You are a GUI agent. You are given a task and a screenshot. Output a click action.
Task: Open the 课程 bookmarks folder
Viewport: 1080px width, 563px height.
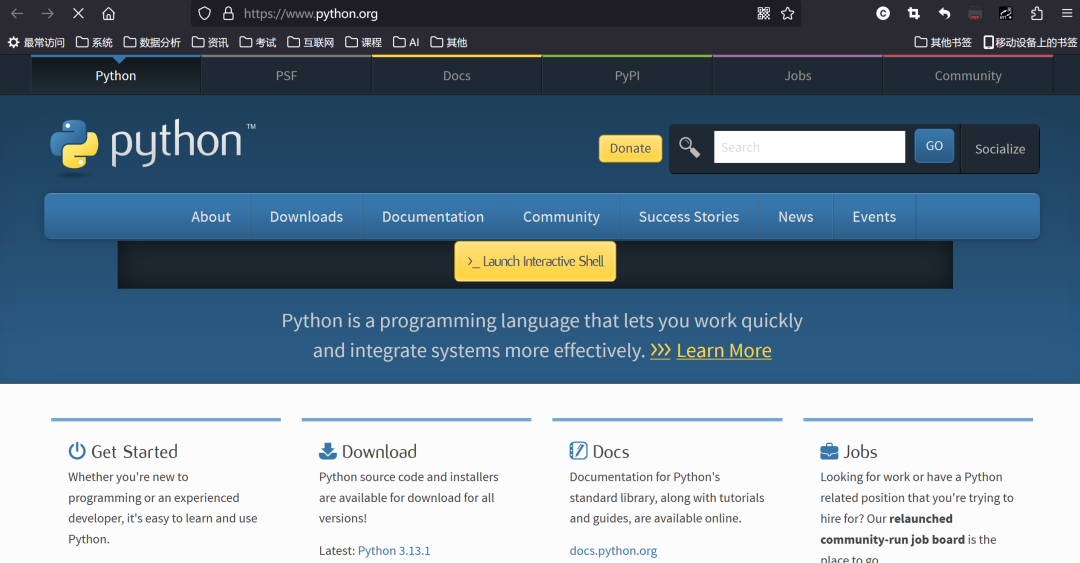[x=363, y=42]
